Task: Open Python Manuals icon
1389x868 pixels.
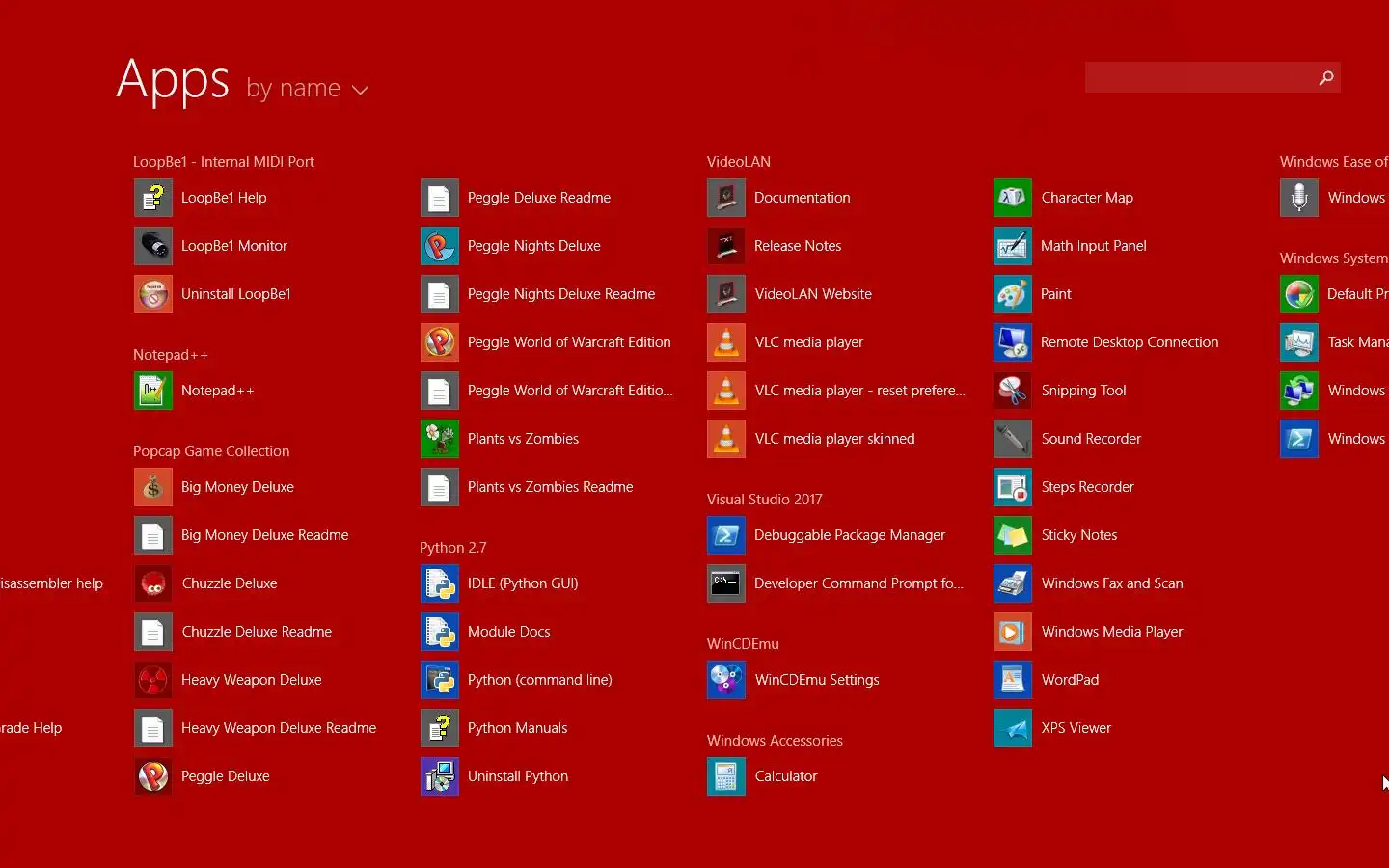Action: tap(439, 728)
